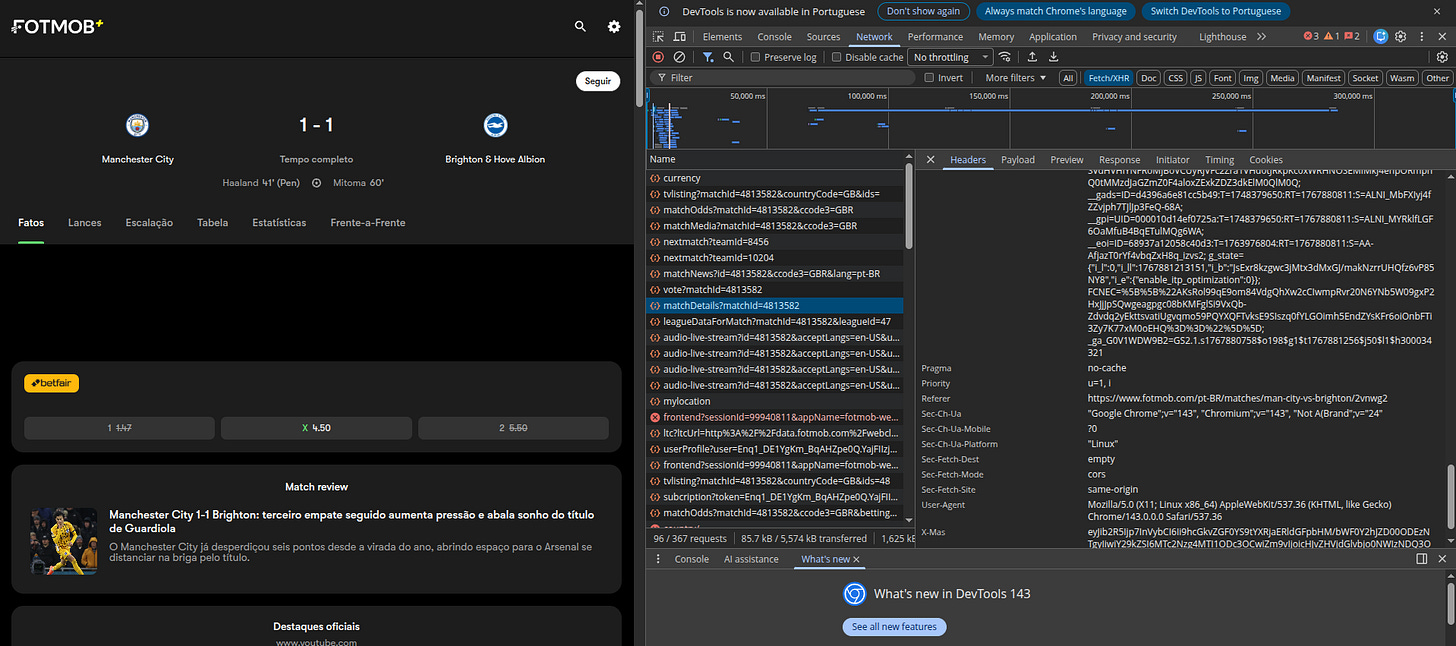Expand more DevTools tabs chevron
1456x646 pixels.
point(1261,37)
